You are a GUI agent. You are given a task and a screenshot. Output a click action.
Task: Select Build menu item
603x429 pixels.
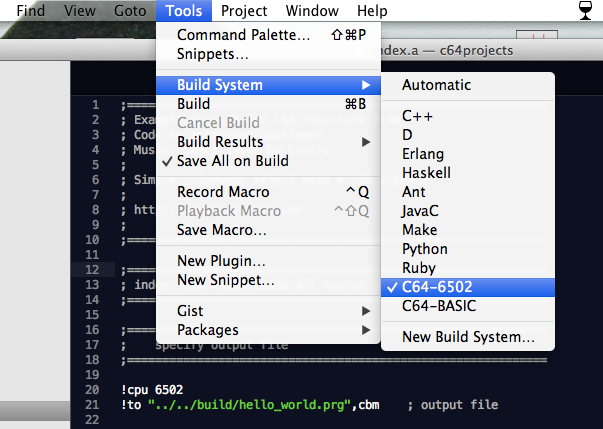268,104
